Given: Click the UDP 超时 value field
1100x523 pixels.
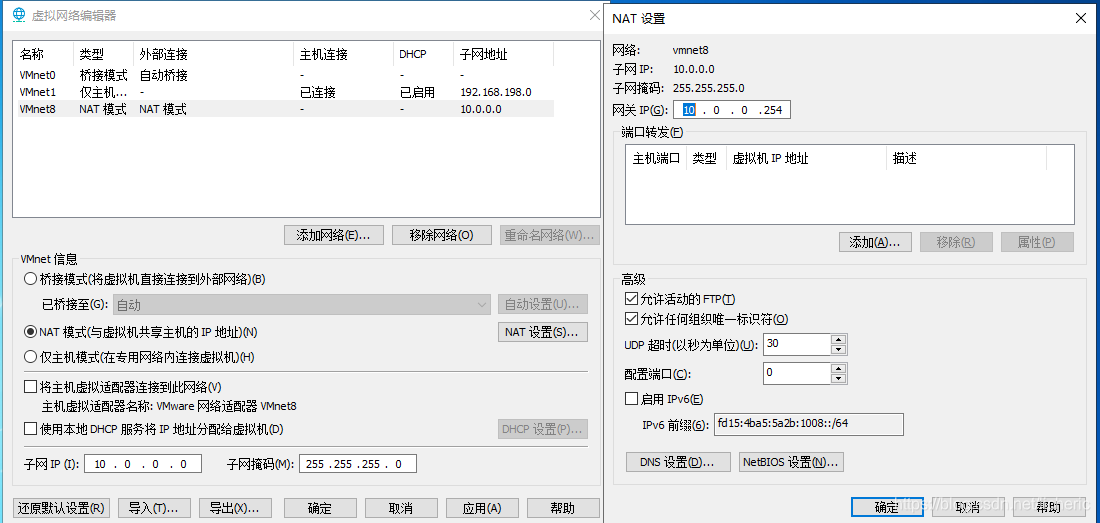Looking at the screenshot, I should (x=797, y=344).
